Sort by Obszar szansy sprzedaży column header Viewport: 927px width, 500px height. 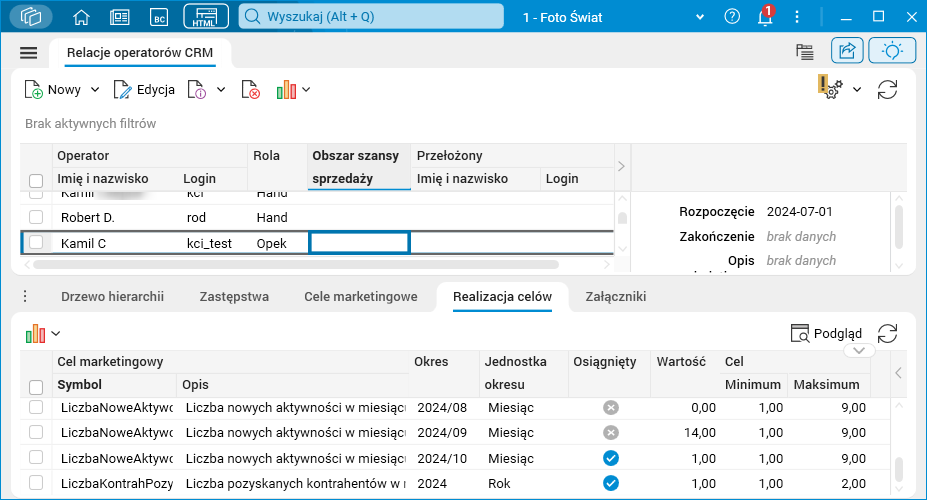[x=359, y=167]
